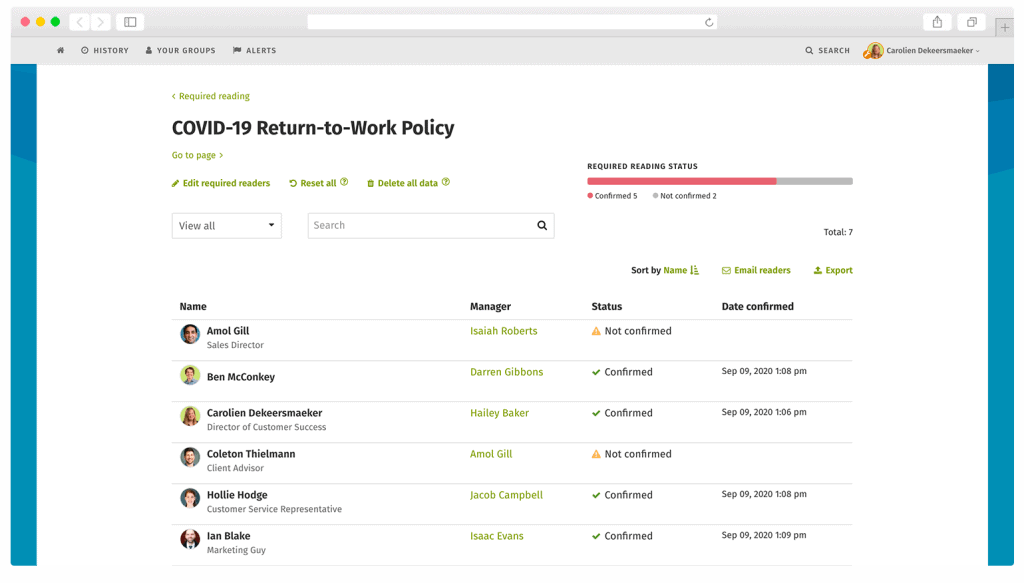Open Amol Gill's profile avatar
Image resolution: width=1024 pixels, height=583 pixels.
(190, 334)
